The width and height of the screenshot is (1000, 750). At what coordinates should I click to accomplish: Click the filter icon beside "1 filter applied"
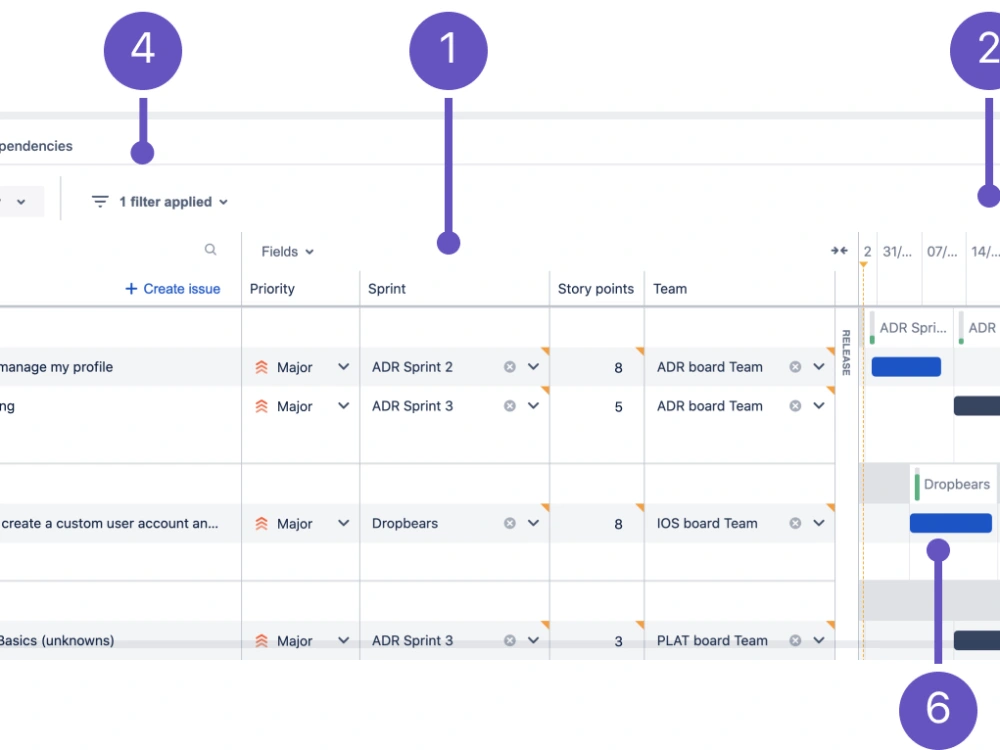[99, 201]
